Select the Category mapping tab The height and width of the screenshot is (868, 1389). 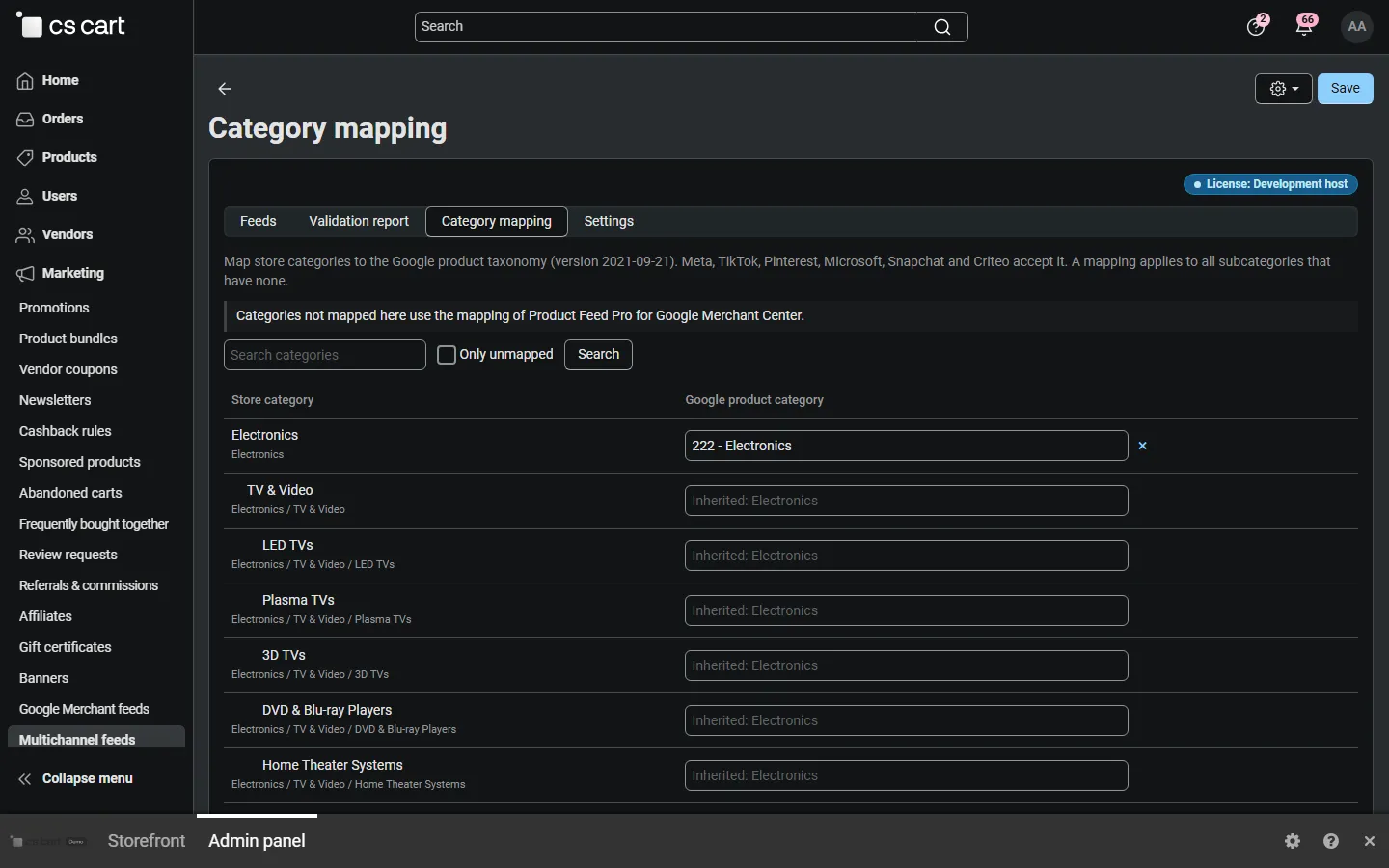497,221
